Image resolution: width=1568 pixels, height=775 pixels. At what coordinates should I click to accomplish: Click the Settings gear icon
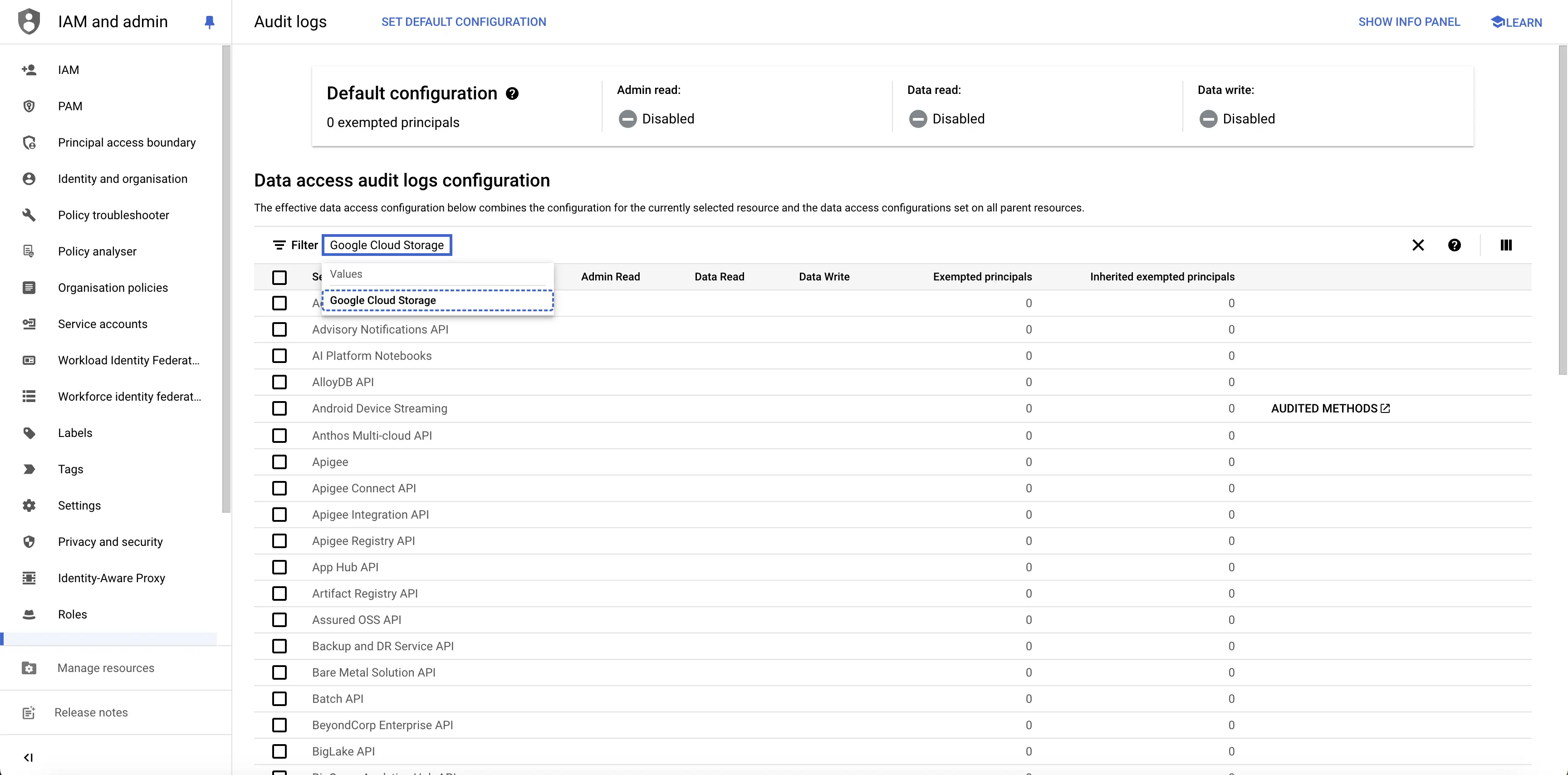(29, 505)
